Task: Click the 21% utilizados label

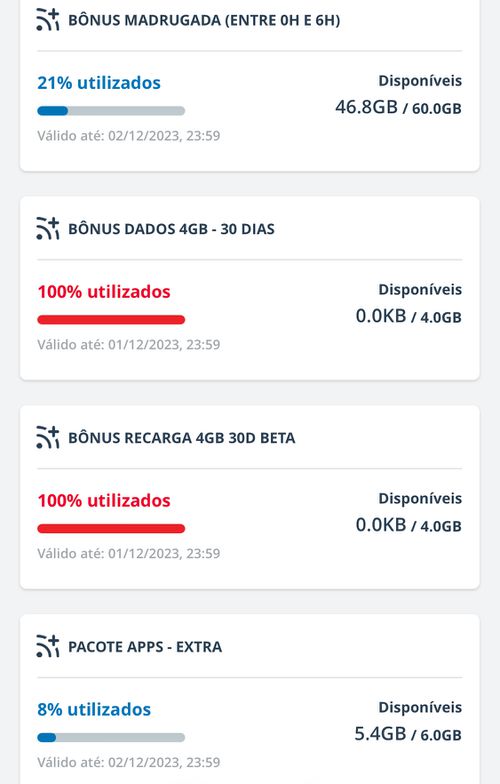Action: (99, 82)
